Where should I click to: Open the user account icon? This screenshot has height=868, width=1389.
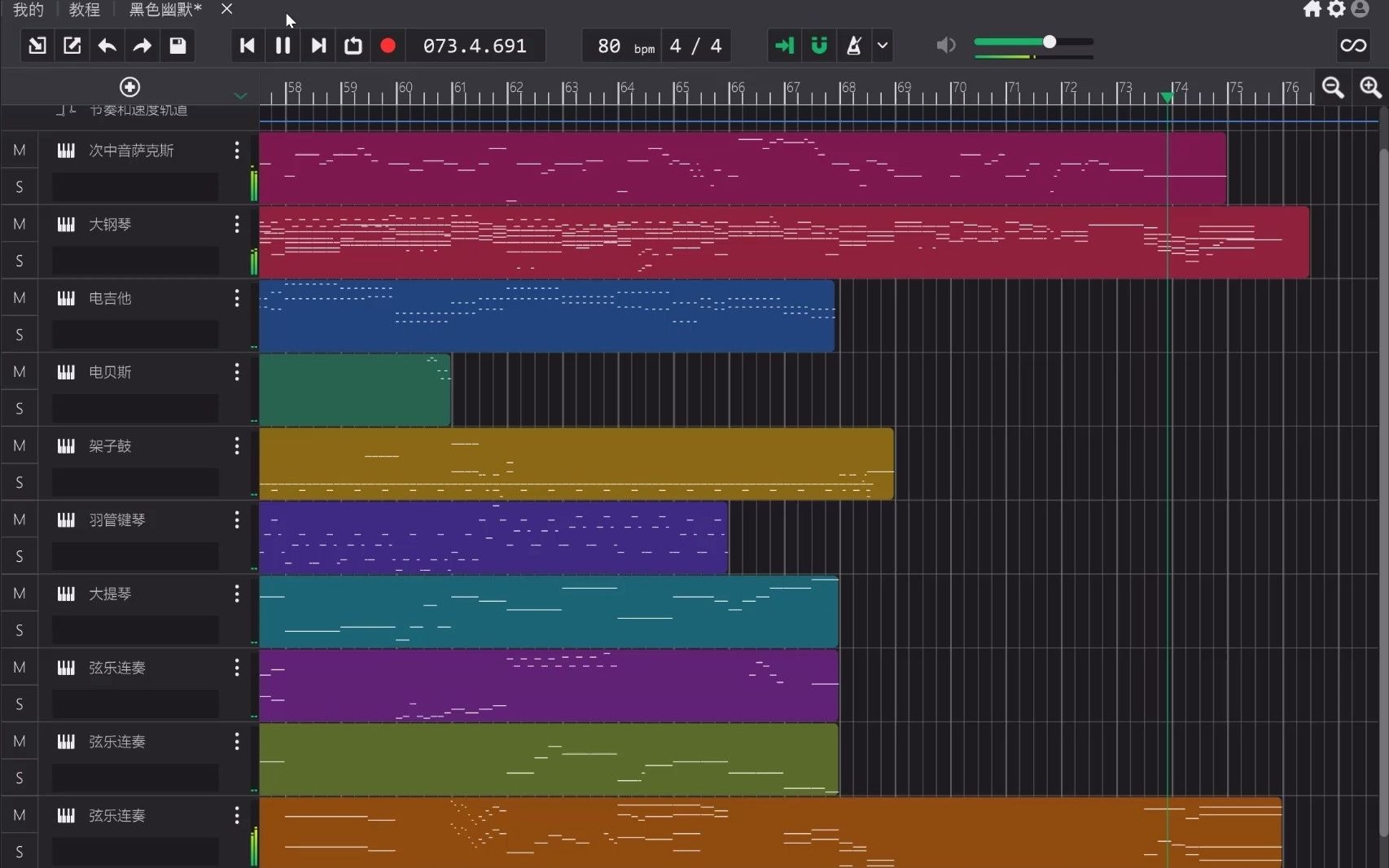click(1360, 9)
